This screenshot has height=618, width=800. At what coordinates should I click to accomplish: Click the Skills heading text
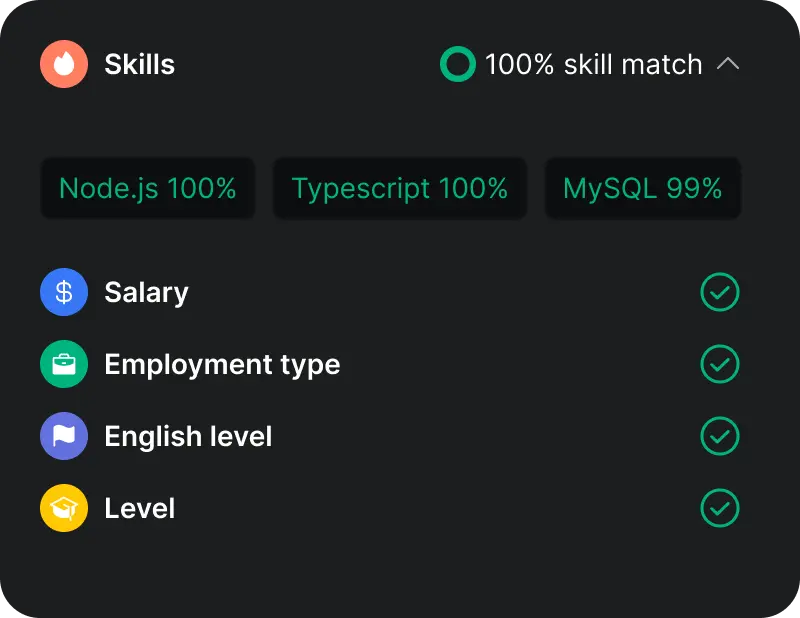point(140,65)
